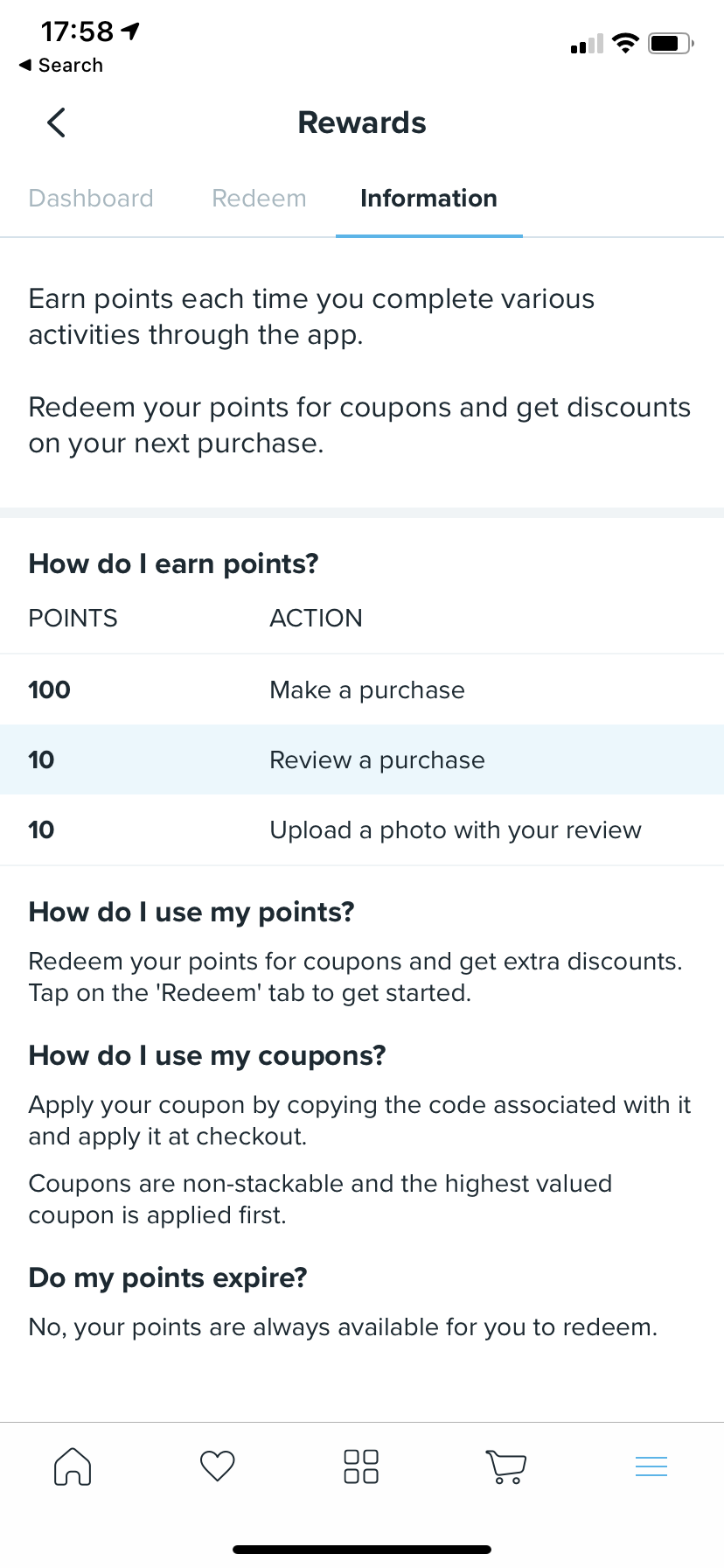Viewport: 724px width, 1568px height.
Task: Tap the 'Make a purchase' row
Action: (362, 689)
